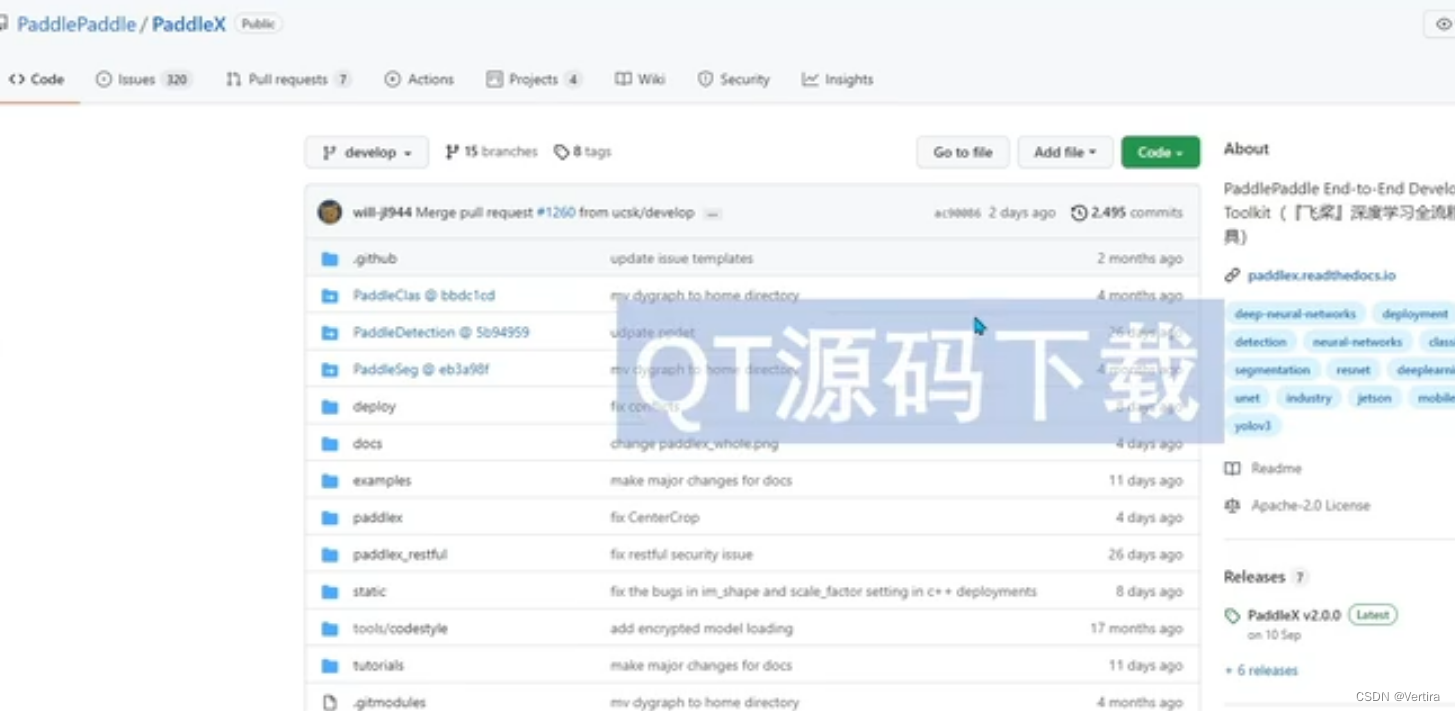Click the deploy folder icon
The image size is (1455, 711).
tap(330, 407)
